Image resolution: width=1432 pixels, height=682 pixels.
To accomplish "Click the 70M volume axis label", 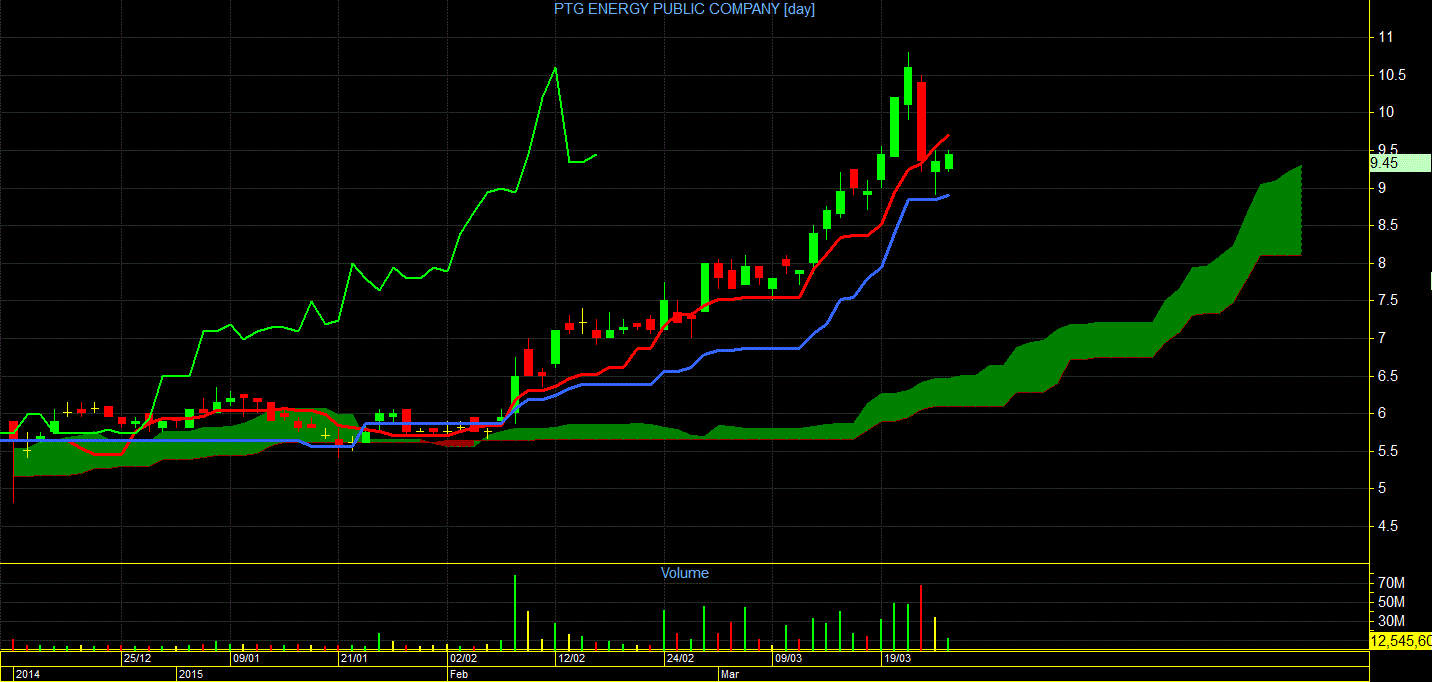I will pyautogui.click(x=1391, y=583).
